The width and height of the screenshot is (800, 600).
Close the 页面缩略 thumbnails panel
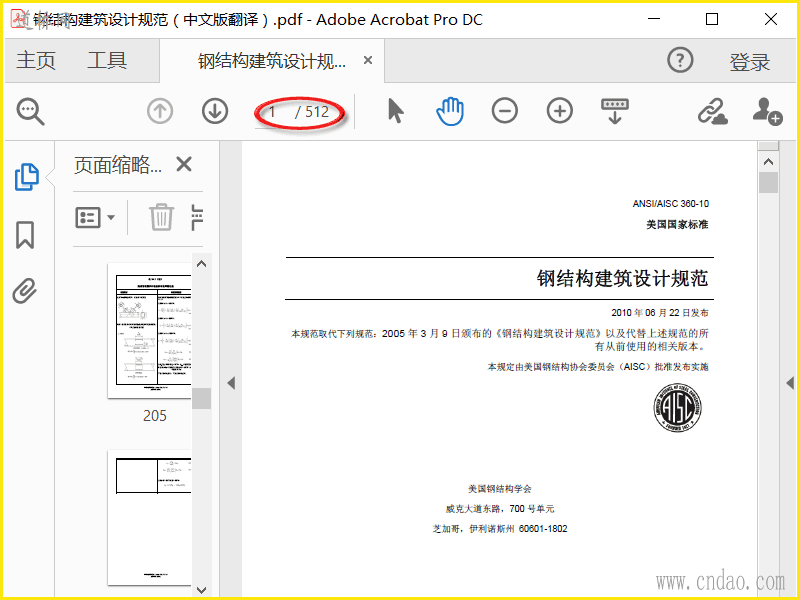[x=184, y=164]
